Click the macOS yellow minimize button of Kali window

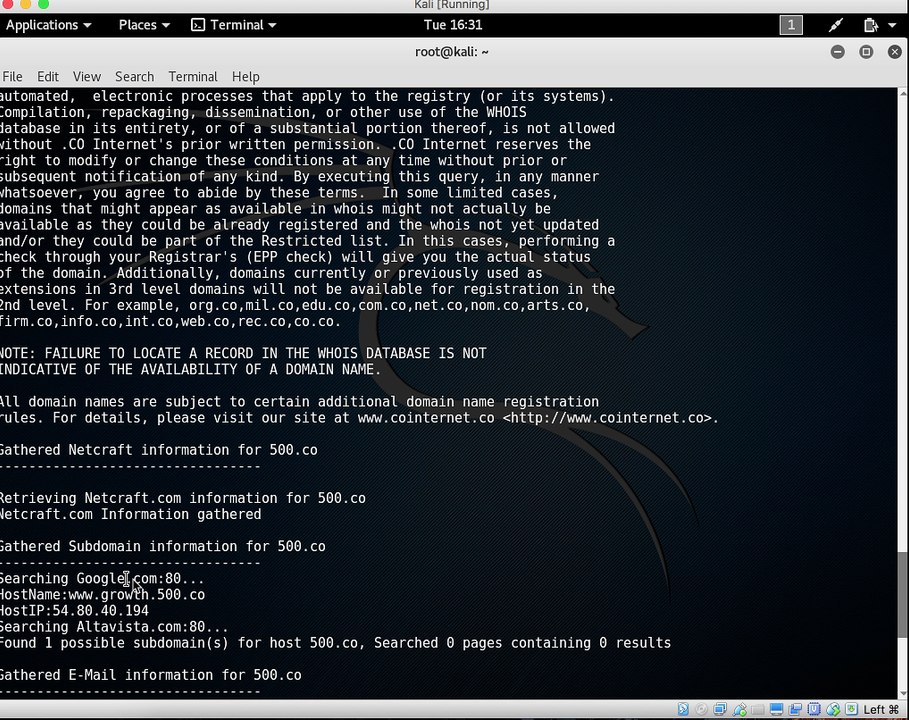coord(25,3)
